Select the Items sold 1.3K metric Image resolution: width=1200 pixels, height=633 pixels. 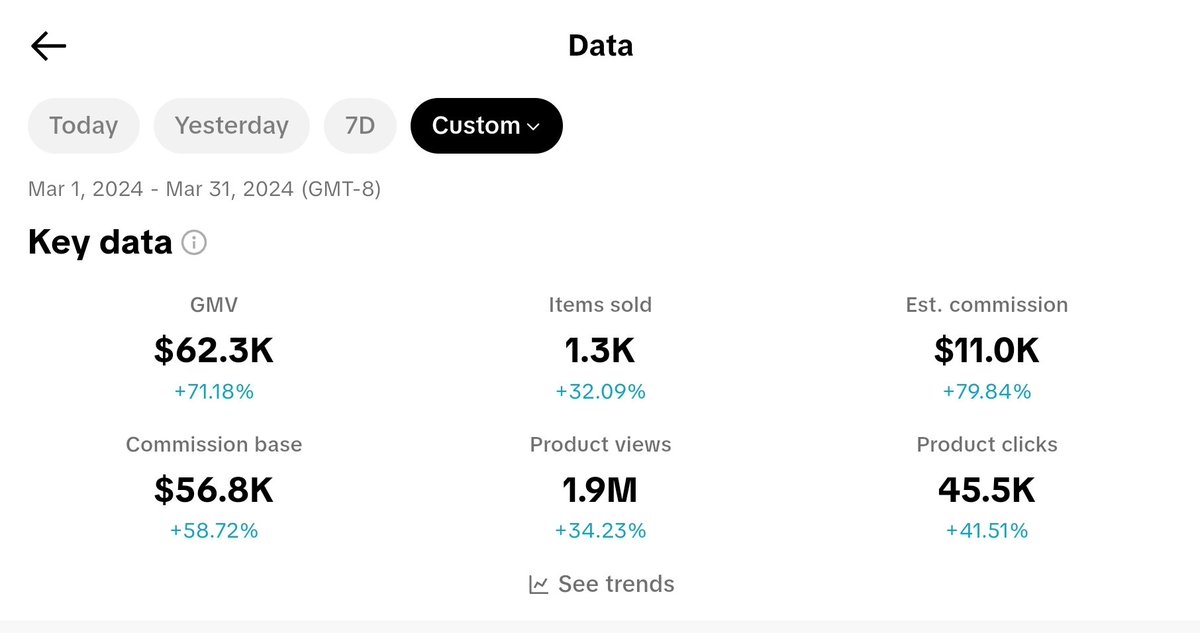tap(600, 348)
